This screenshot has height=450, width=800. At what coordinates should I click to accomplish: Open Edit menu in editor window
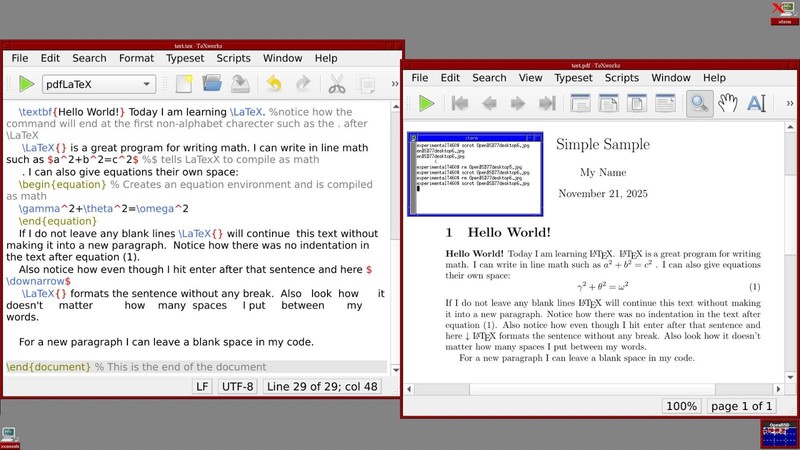point(50,58)
